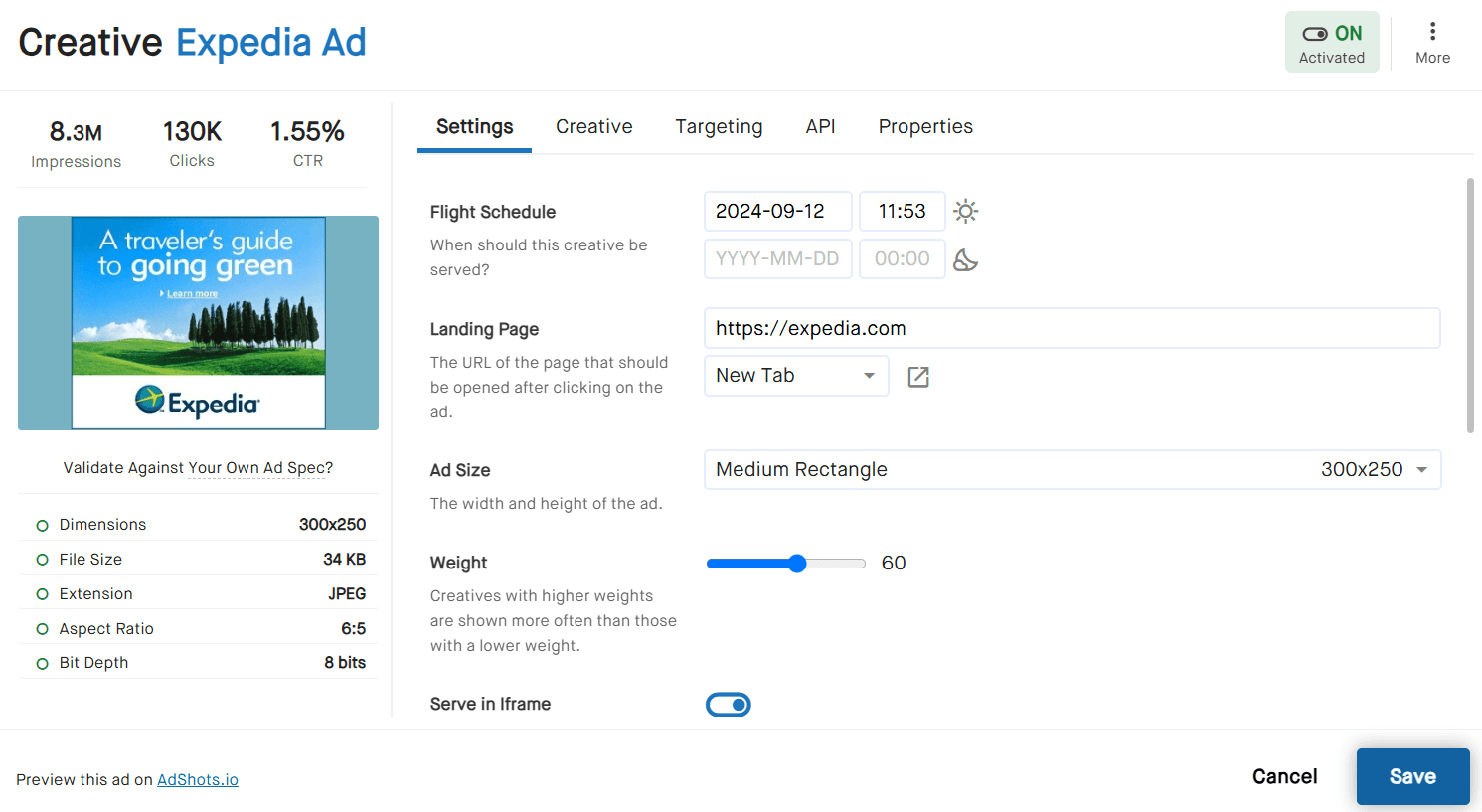
Task: Switch to the Creative tab
Action: 594,127
